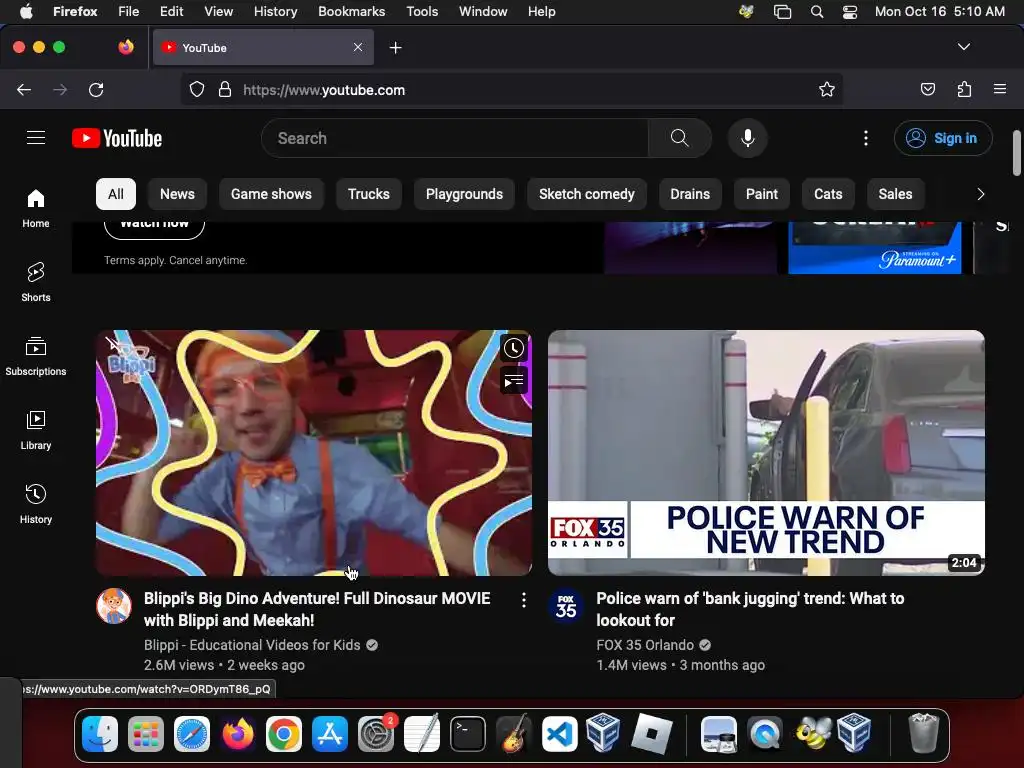Open History from sidebar
Image resolution: width=1024 pixels, height=768 pixels.
coord(36,504)
